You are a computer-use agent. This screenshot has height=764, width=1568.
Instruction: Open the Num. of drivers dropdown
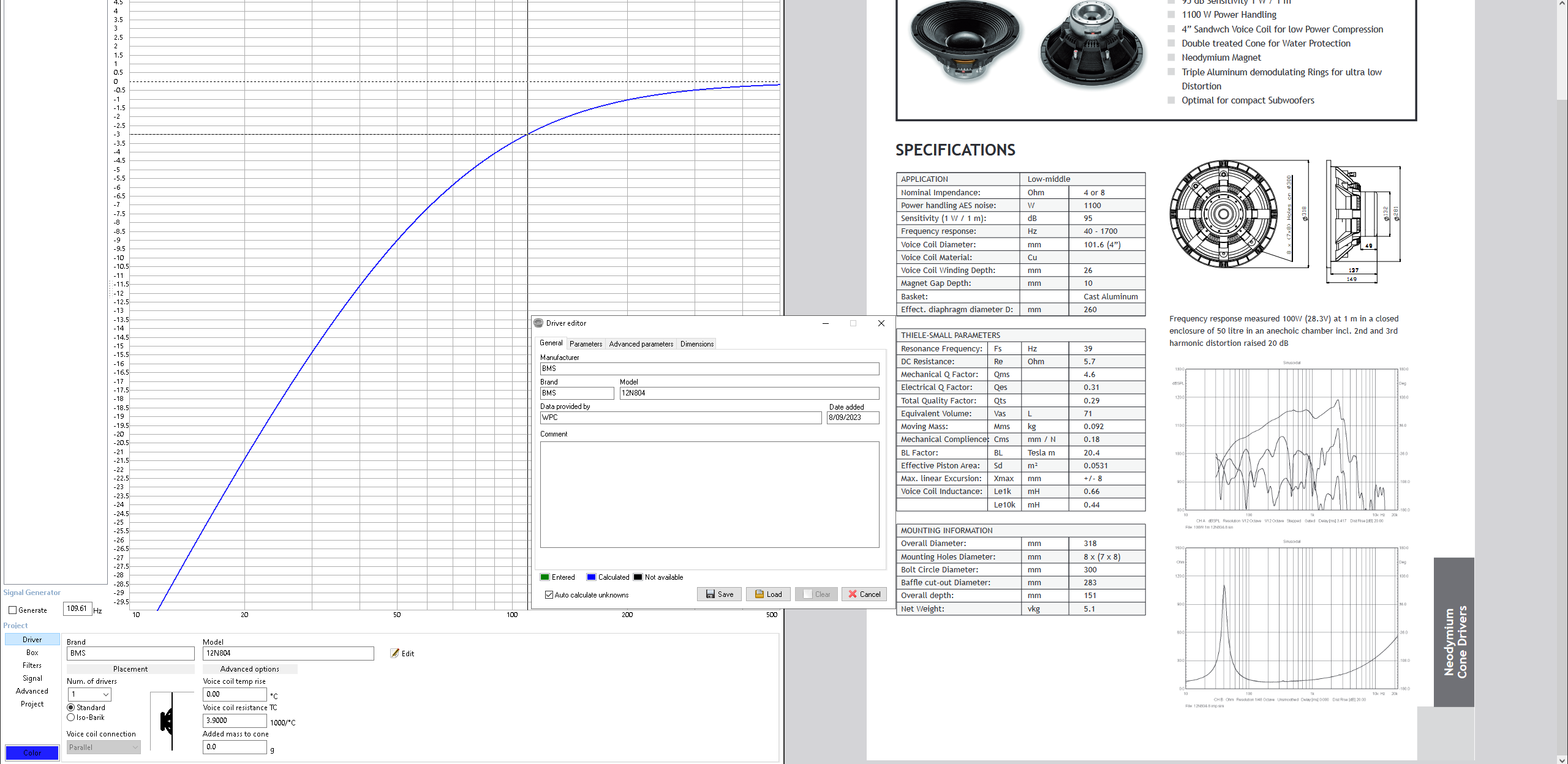click(89, 694)
